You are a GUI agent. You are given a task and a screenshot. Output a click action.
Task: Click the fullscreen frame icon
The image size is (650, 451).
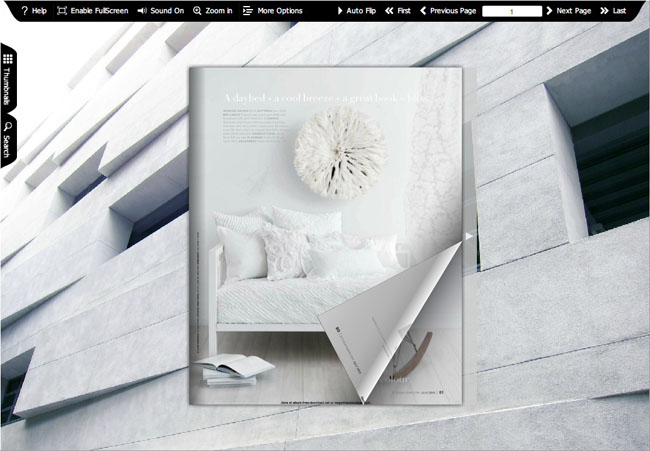coord(62,11)
